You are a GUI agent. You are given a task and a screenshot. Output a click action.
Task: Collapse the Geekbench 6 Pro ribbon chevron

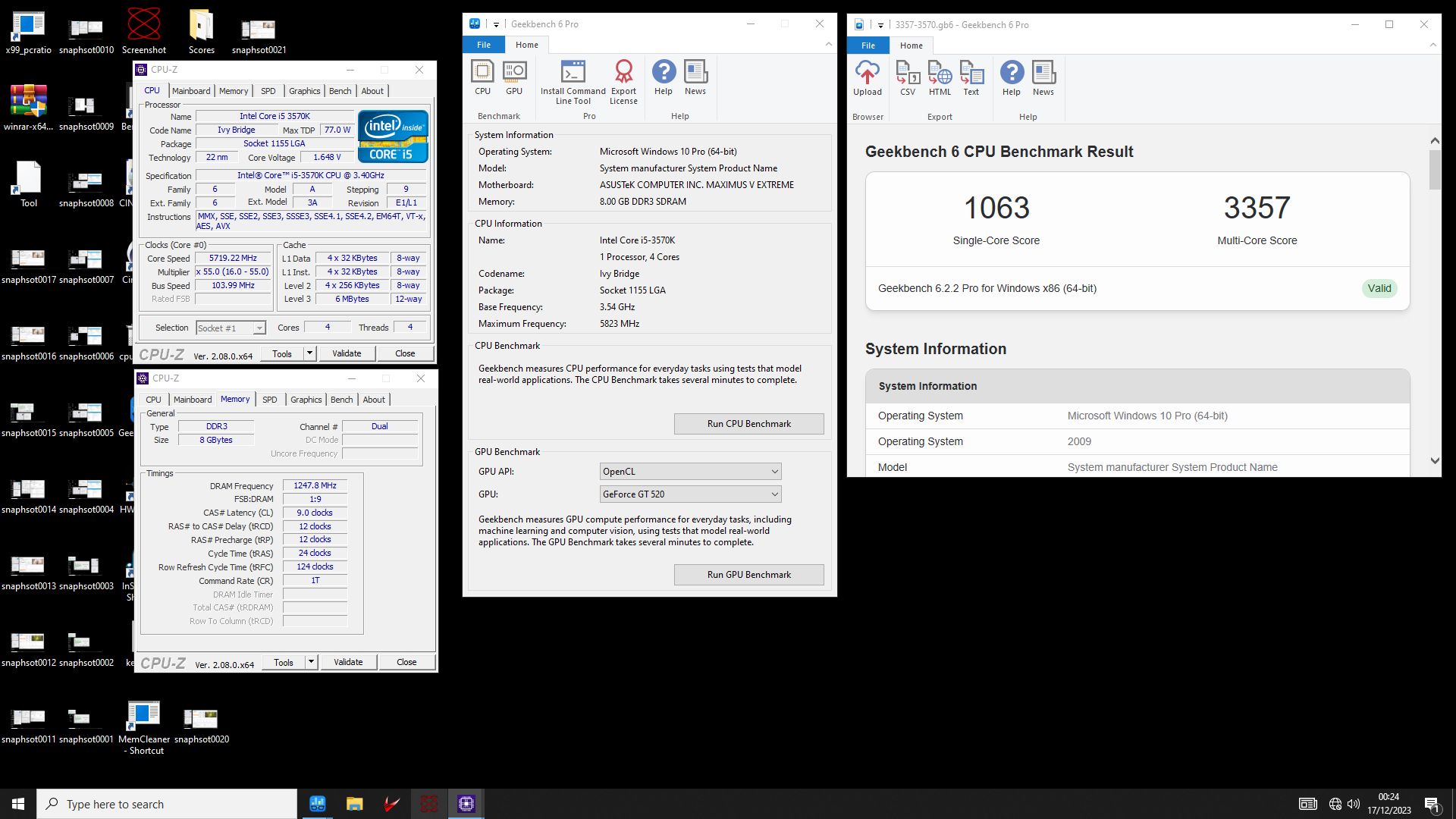click(828, 45)
